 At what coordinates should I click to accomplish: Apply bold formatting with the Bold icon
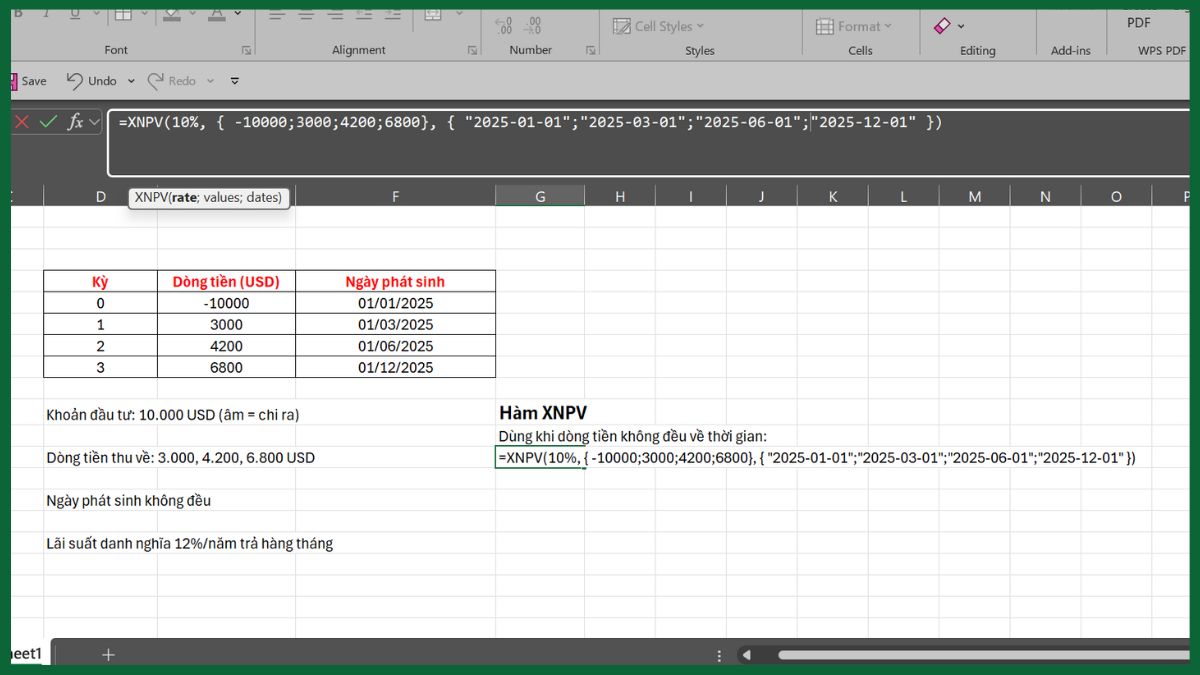(18, 13)
